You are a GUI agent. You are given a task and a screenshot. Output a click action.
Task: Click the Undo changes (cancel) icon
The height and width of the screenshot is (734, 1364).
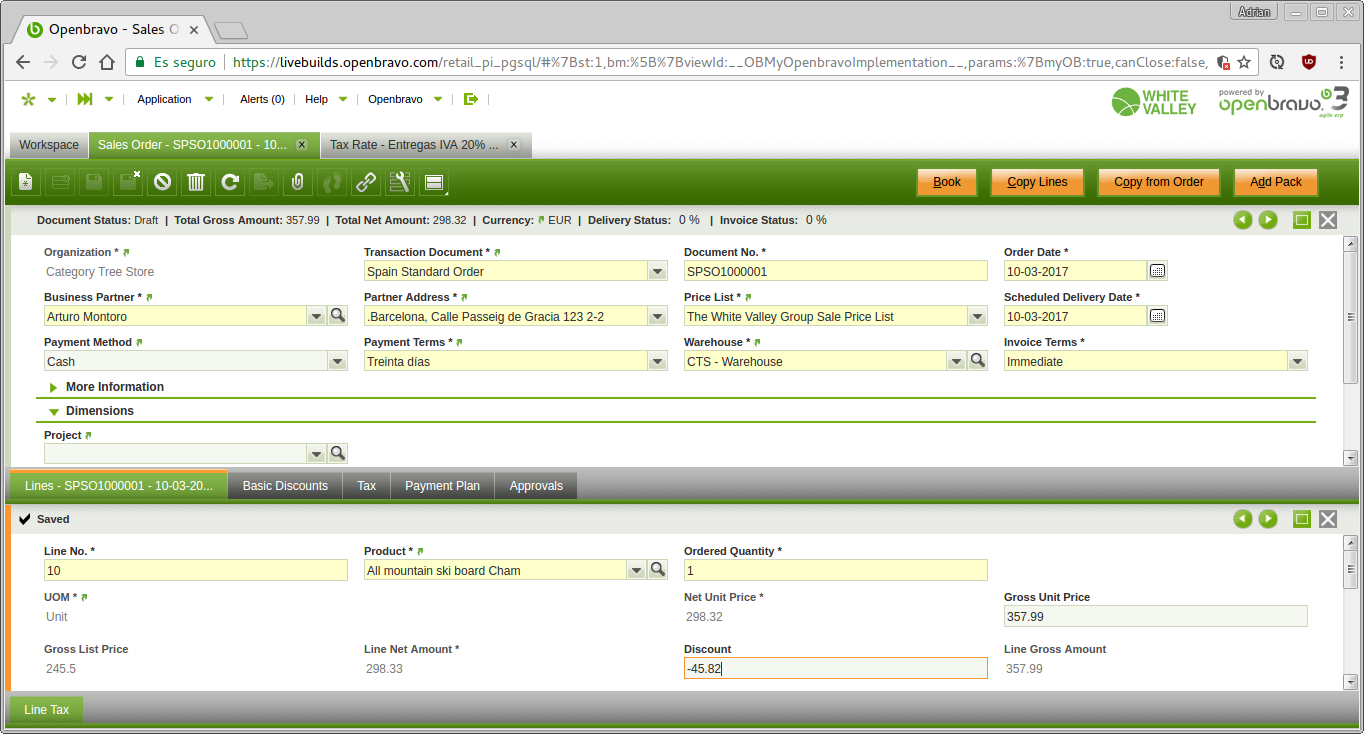pyautogui.click(x=162, y=182)
